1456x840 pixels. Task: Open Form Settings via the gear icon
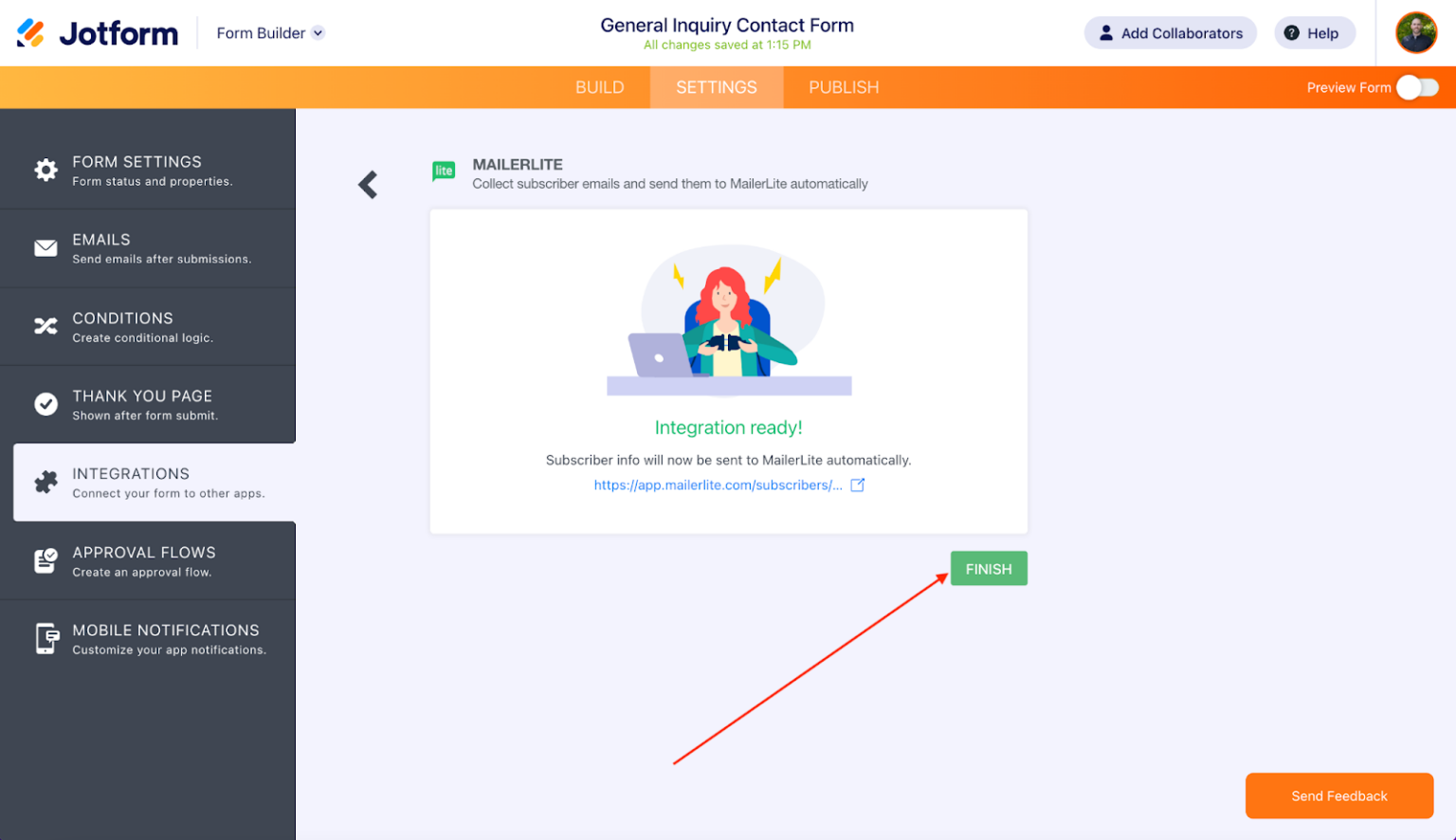click(x=45, y=170)
